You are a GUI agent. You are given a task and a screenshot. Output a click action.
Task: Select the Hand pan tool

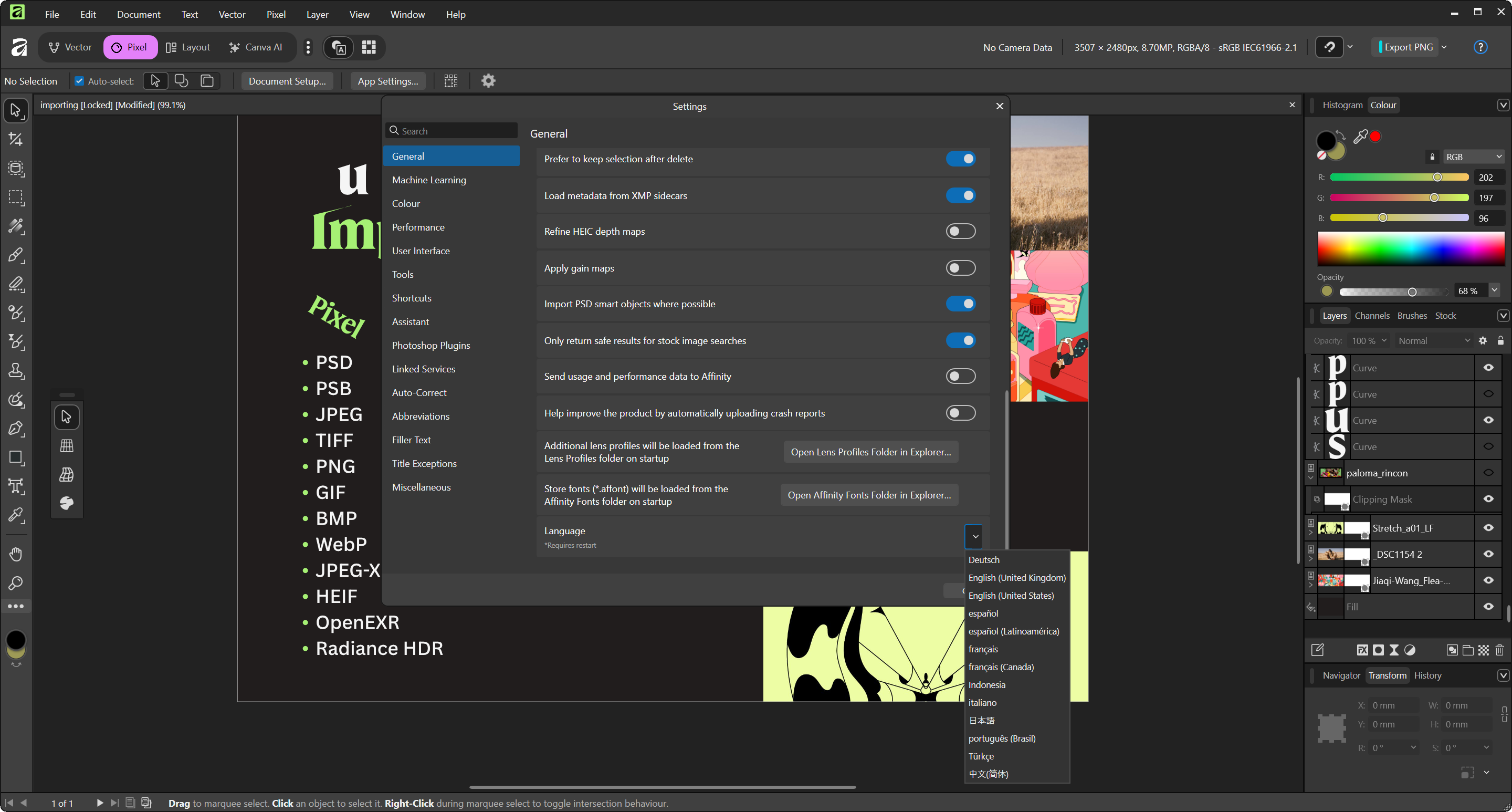16,554
